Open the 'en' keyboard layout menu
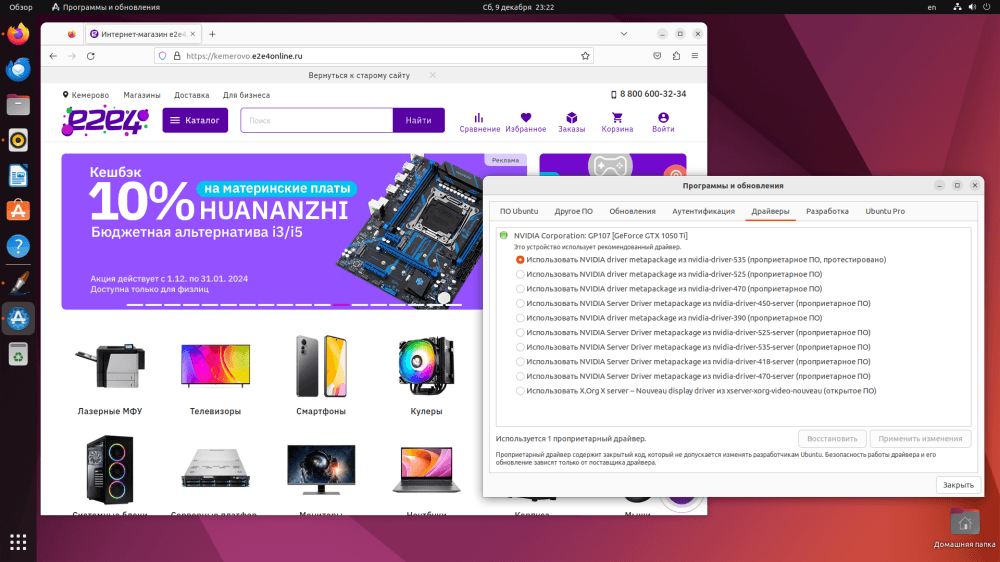This screenshot has width=1000, height=562. (x=932, y=7)
